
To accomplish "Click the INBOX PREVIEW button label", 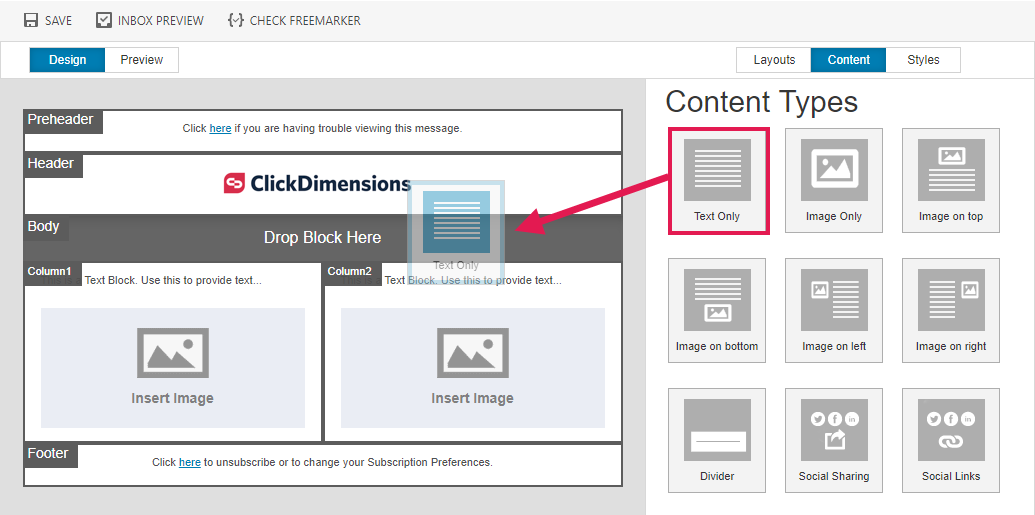I will [x=161, y=20].
